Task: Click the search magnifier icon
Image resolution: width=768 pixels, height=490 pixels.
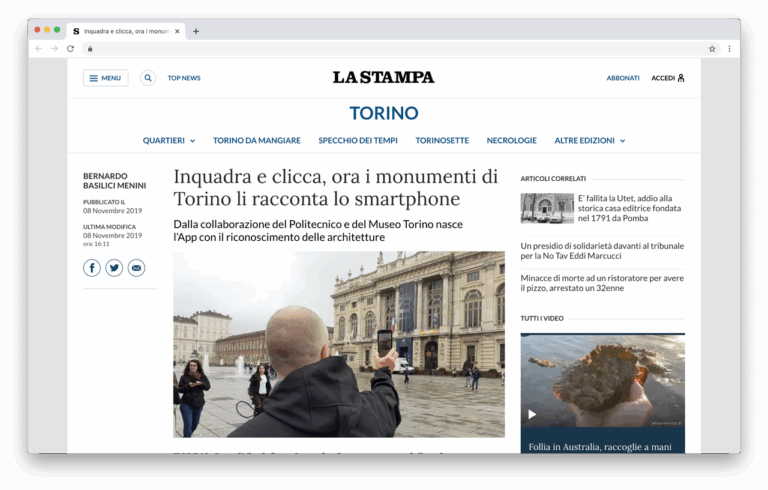Action: click(x=148, y=78)
